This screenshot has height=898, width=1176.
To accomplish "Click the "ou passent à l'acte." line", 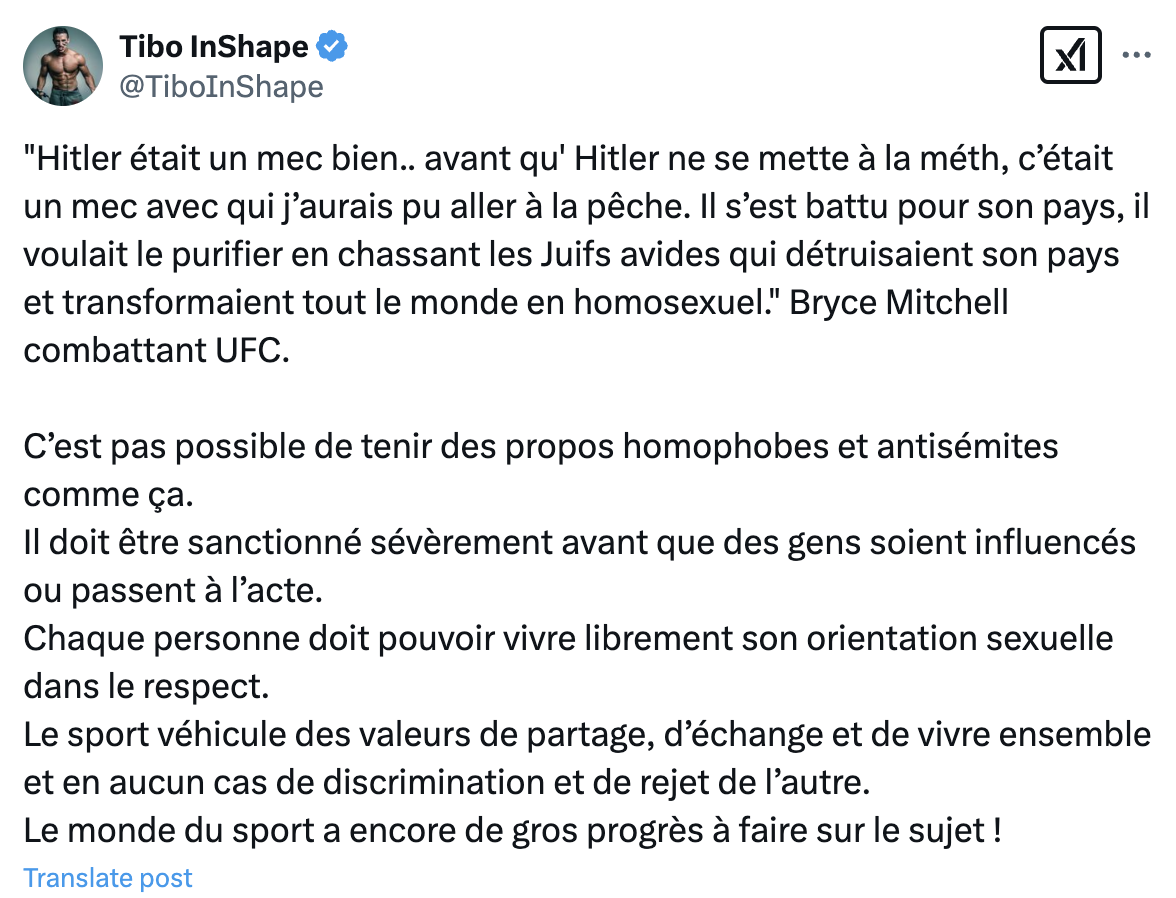I will click(x=173, y=590).
